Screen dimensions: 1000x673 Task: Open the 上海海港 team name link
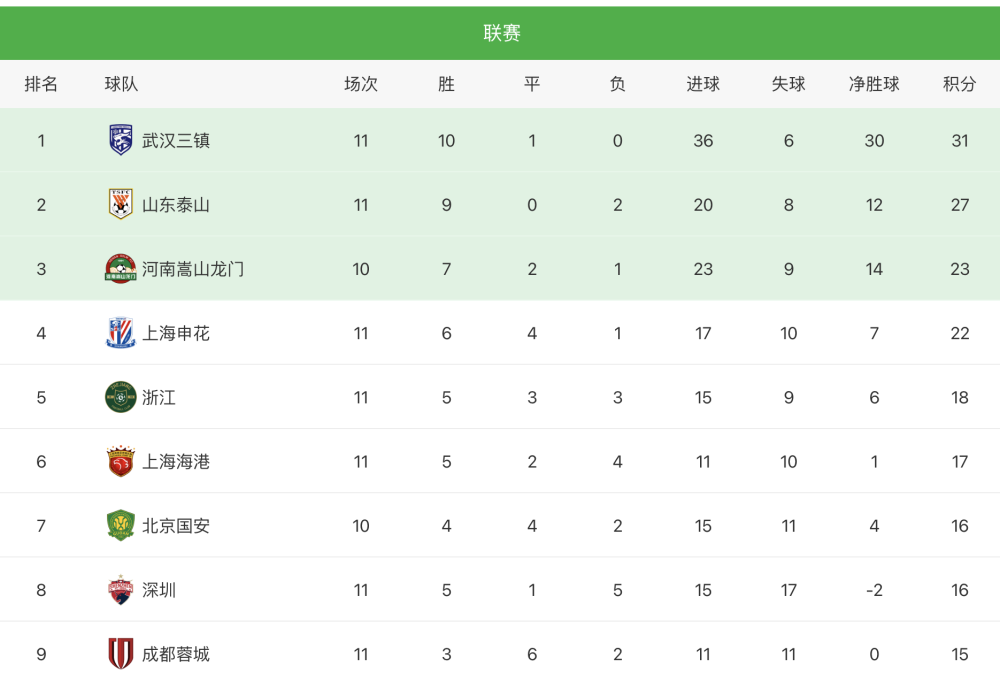[x=175, y=461]
